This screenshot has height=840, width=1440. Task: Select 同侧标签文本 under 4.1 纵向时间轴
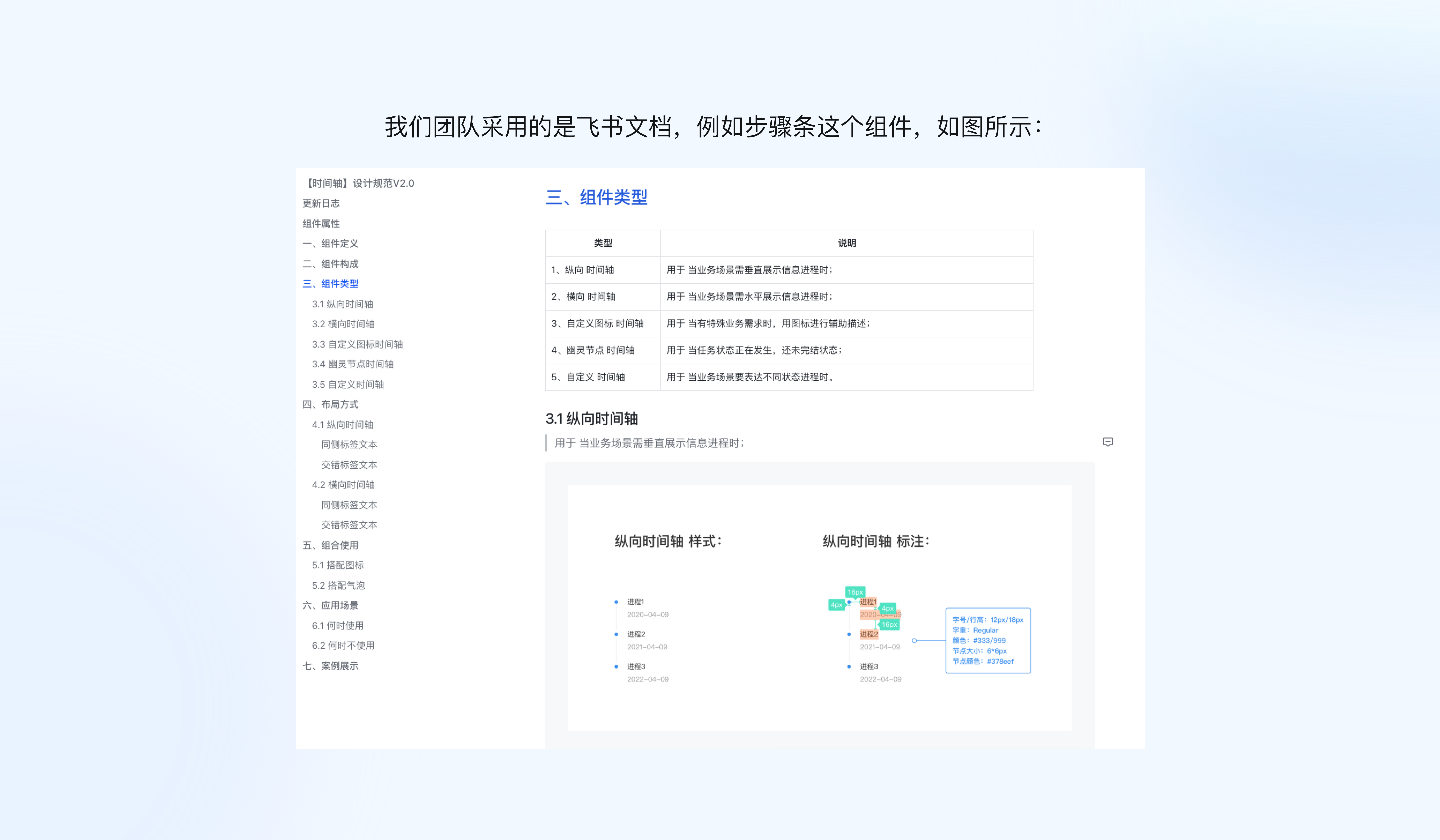349,445
